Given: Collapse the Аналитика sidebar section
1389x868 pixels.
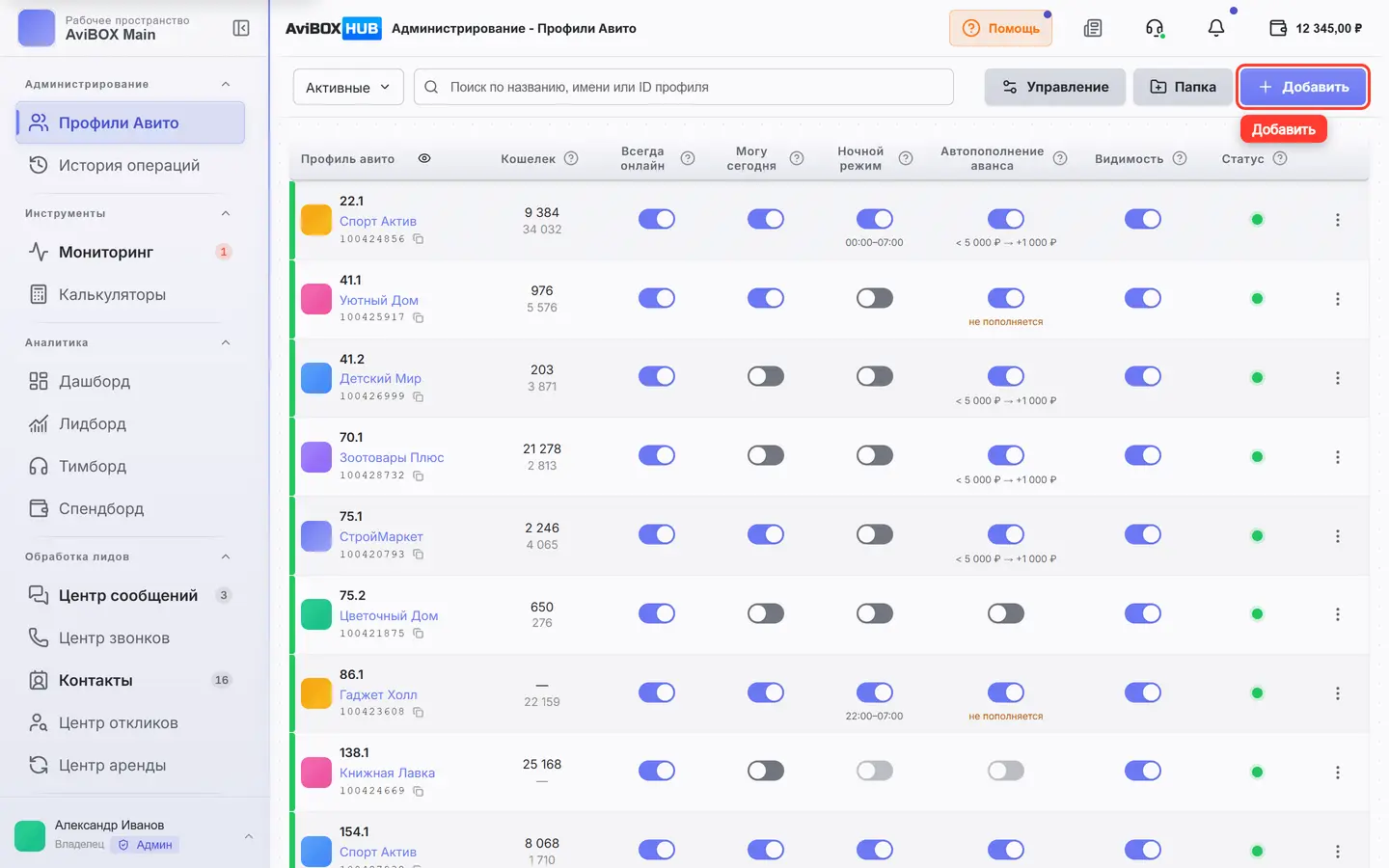Looking at the screenshot, I should 226,342.
